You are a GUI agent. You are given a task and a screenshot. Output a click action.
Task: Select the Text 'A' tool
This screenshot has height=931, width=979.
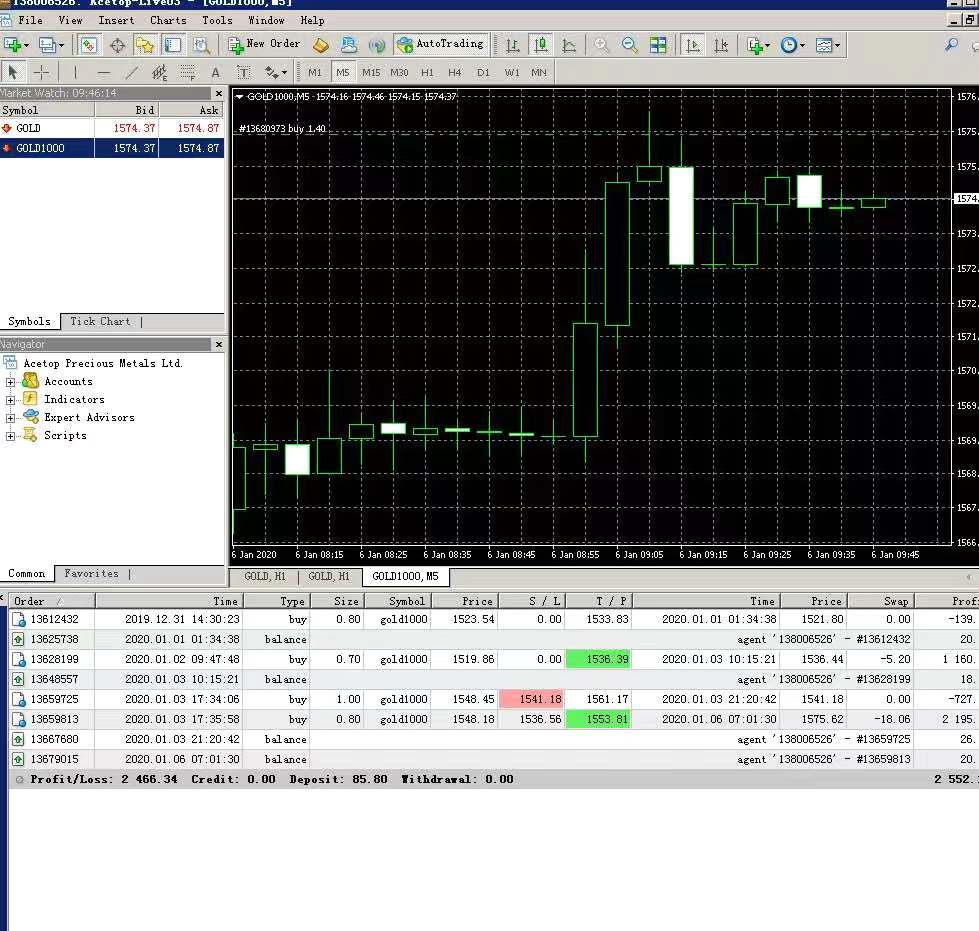coord(215,72)
